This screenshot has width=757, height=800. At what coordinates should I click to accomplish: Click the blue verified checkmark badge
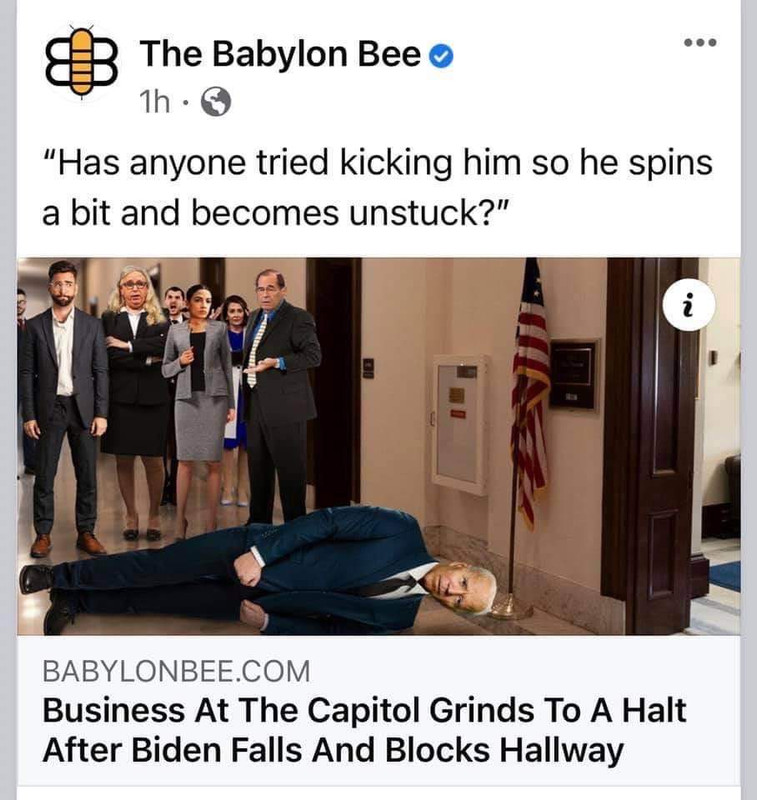[x=441, y=56]
